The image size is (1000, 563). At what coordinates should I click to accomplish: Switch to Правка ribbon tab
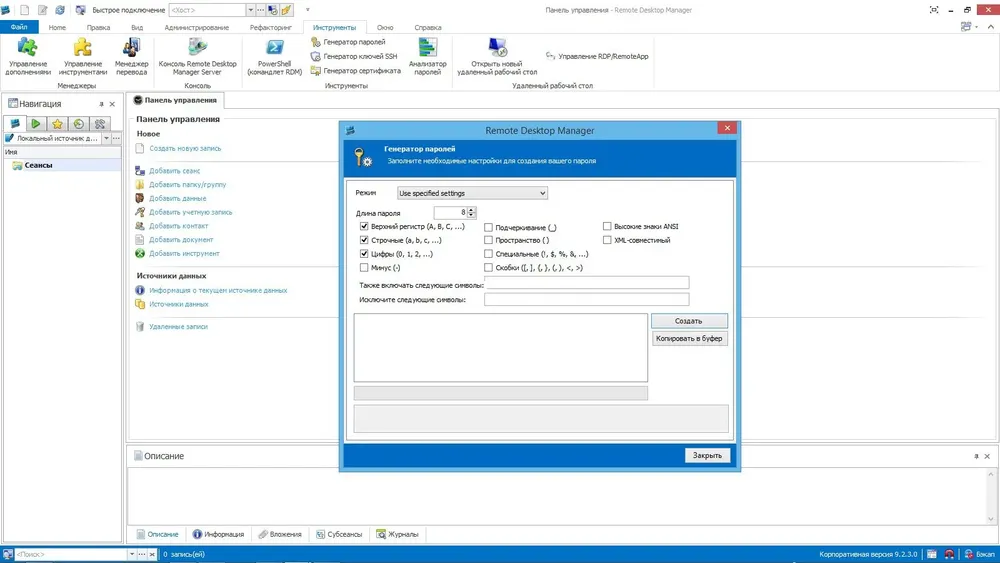coord(98,27)
